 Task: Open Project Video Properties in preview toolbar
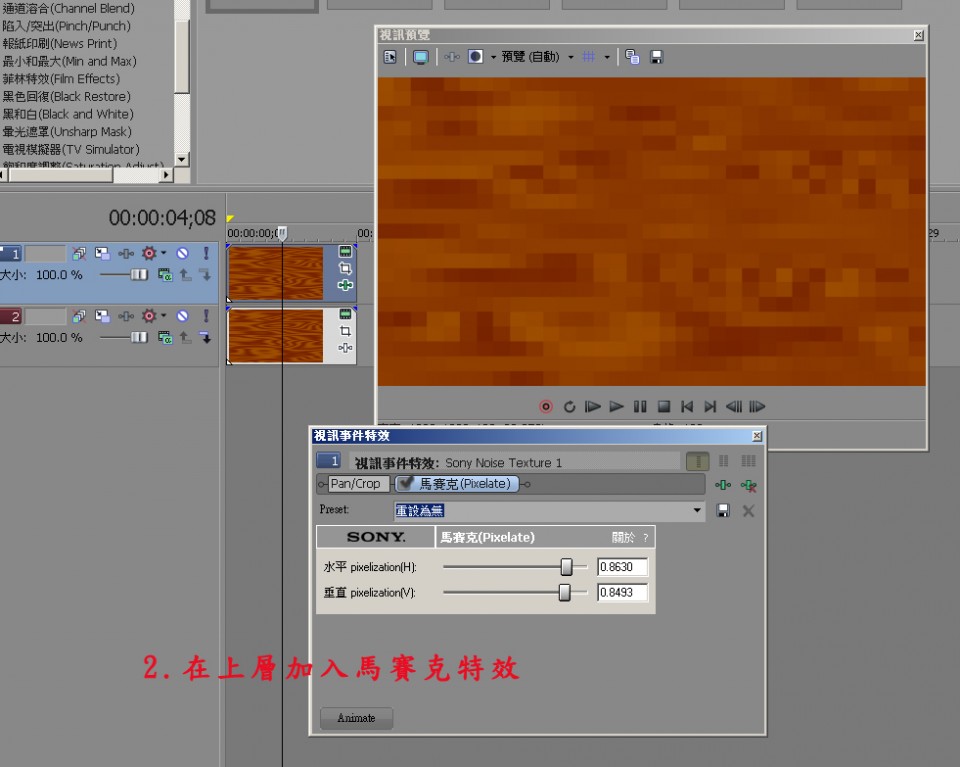point(390,57)
